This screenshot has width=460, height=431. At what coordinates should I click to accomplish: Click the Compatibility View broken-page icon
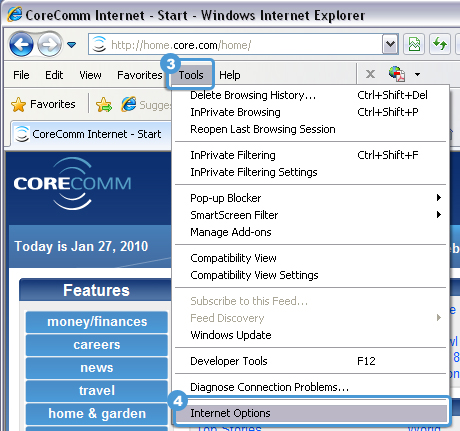pyautogui.click(x=414, y=44)
